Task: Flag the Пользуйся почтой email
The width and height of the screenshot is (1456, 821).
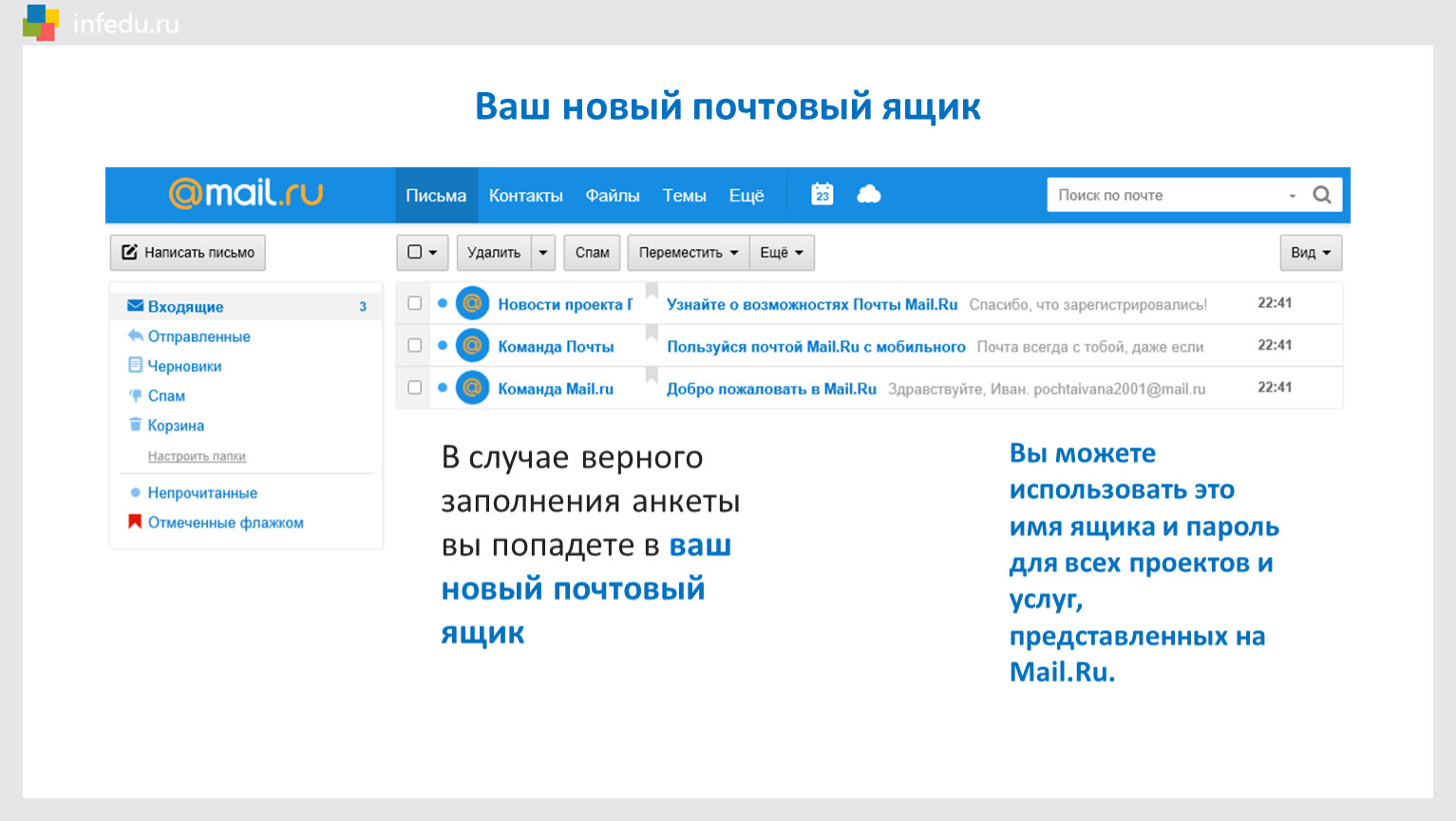Action: tap(652, 334)
